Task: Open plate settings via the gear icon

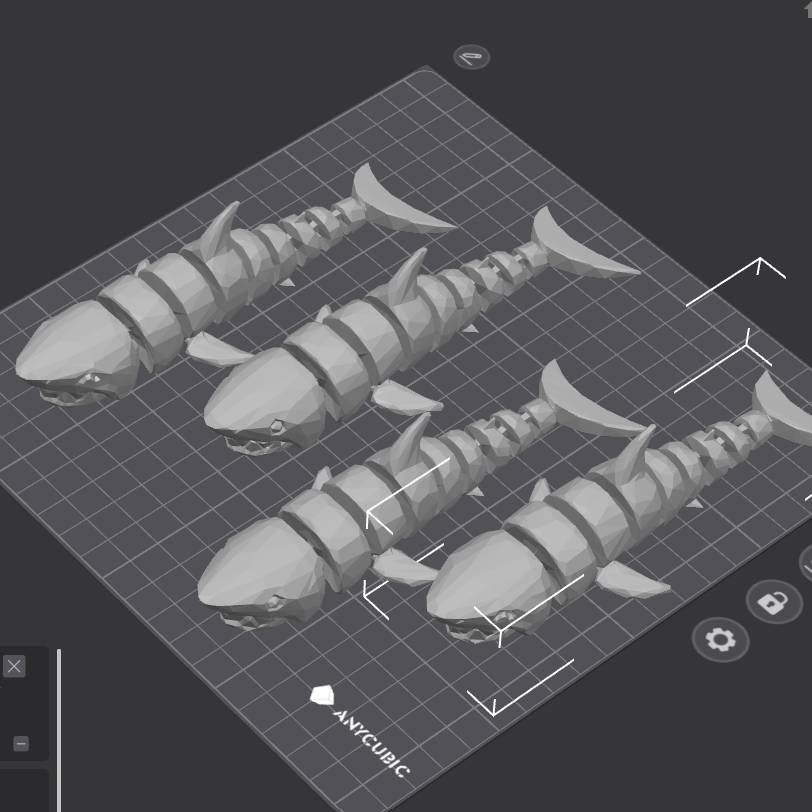Action: click(720, 640)
